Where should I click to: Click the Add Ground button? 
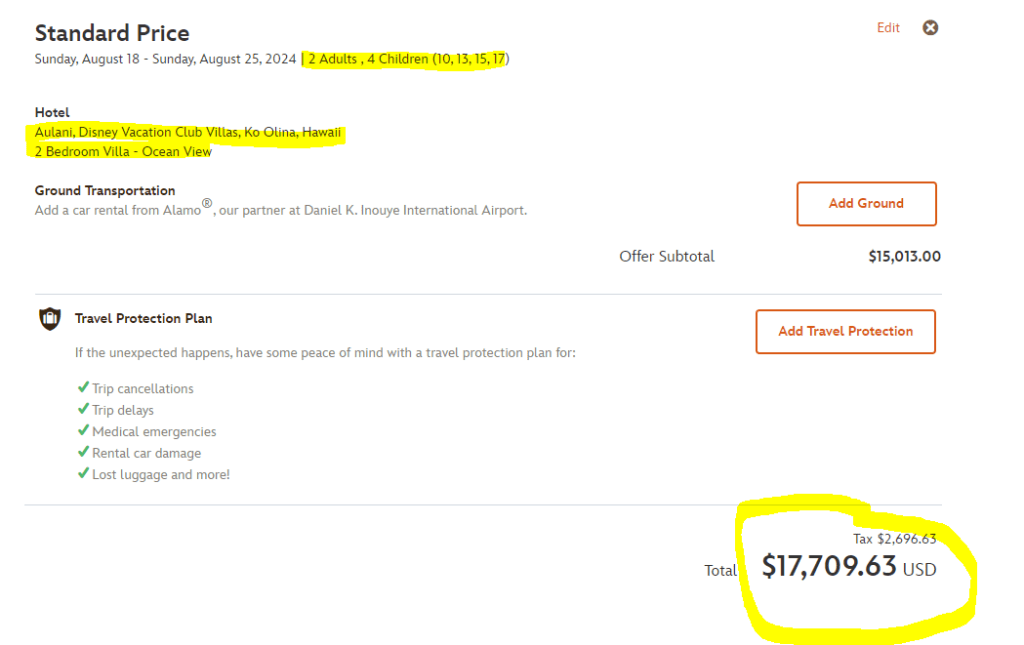[x=866, y=204]
